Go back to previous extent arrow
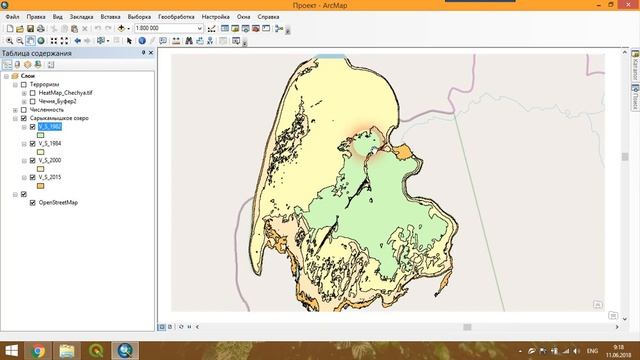 (77, 41)
